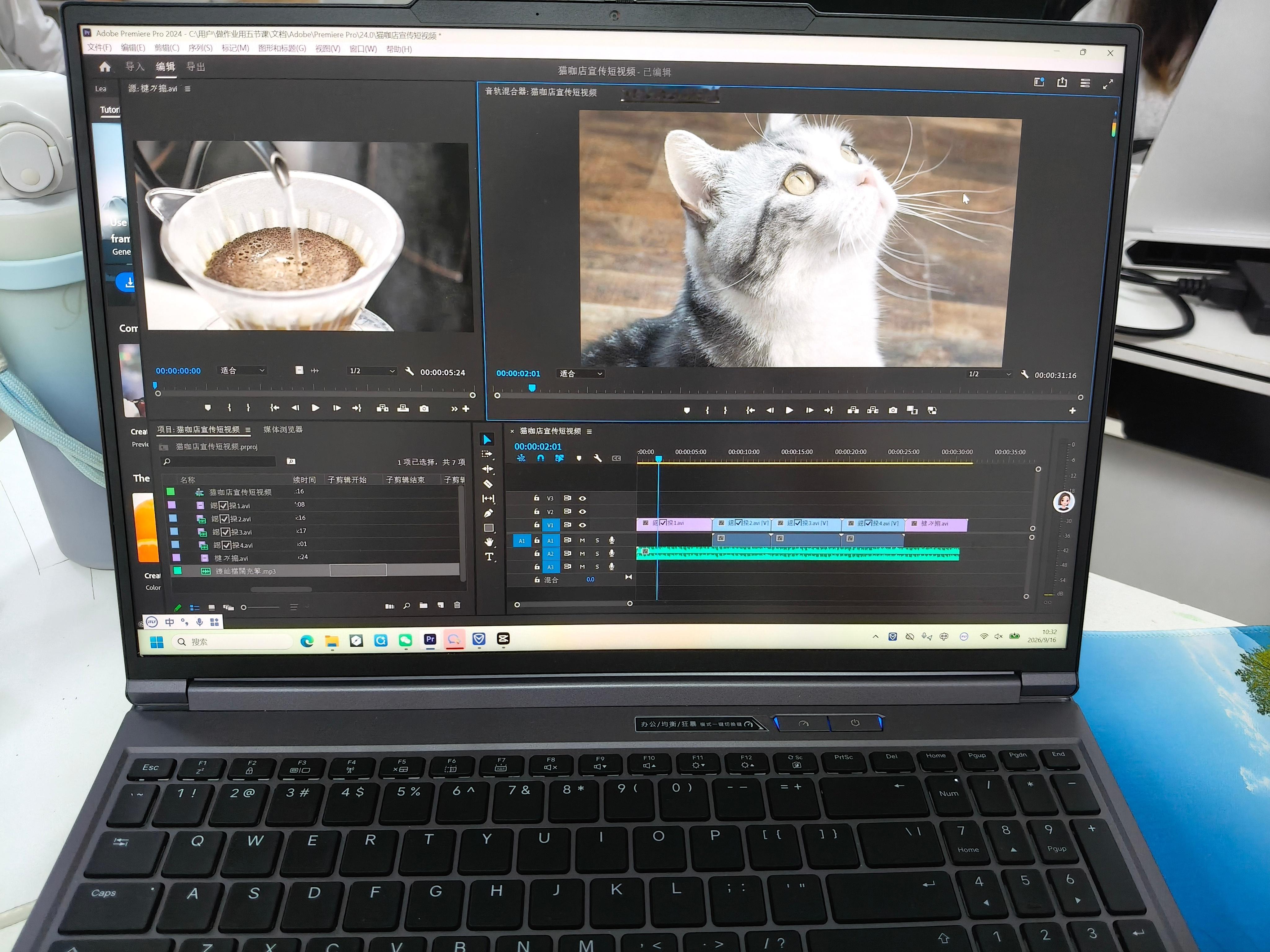The width and height of the screenshot is (1270, 952).
Task: Open Quick Export share icon
Action: [x=1062, y=82]
